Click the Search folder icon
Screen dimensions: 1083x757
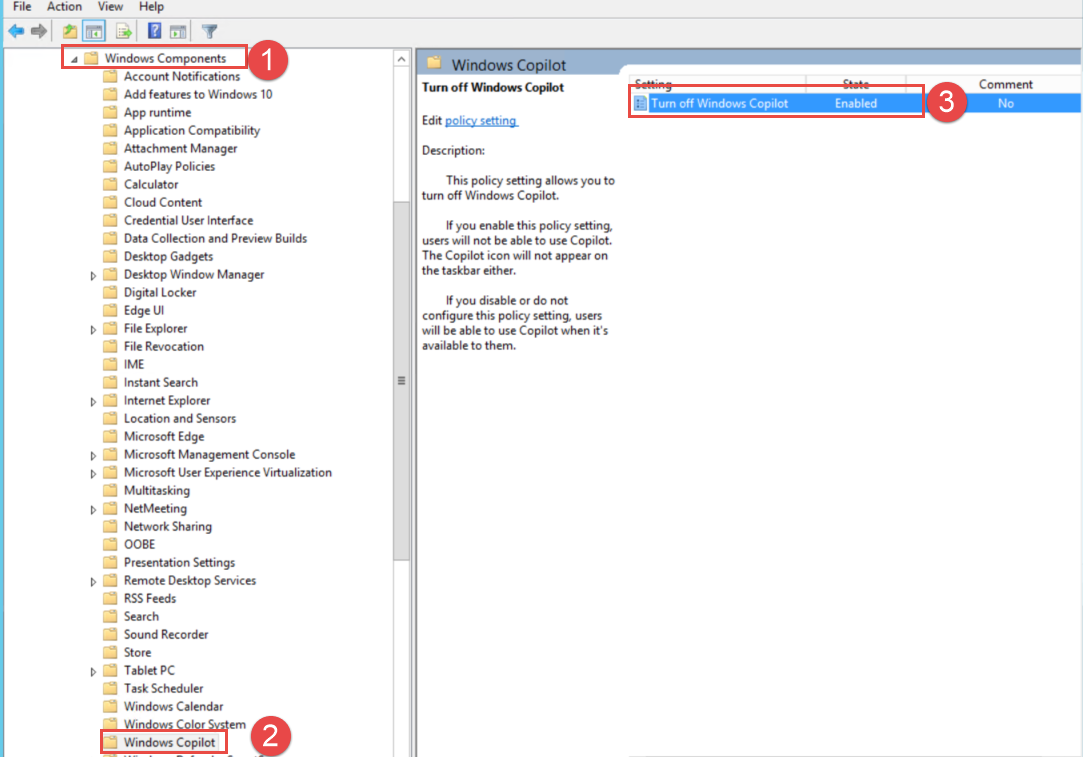(110, 616)
